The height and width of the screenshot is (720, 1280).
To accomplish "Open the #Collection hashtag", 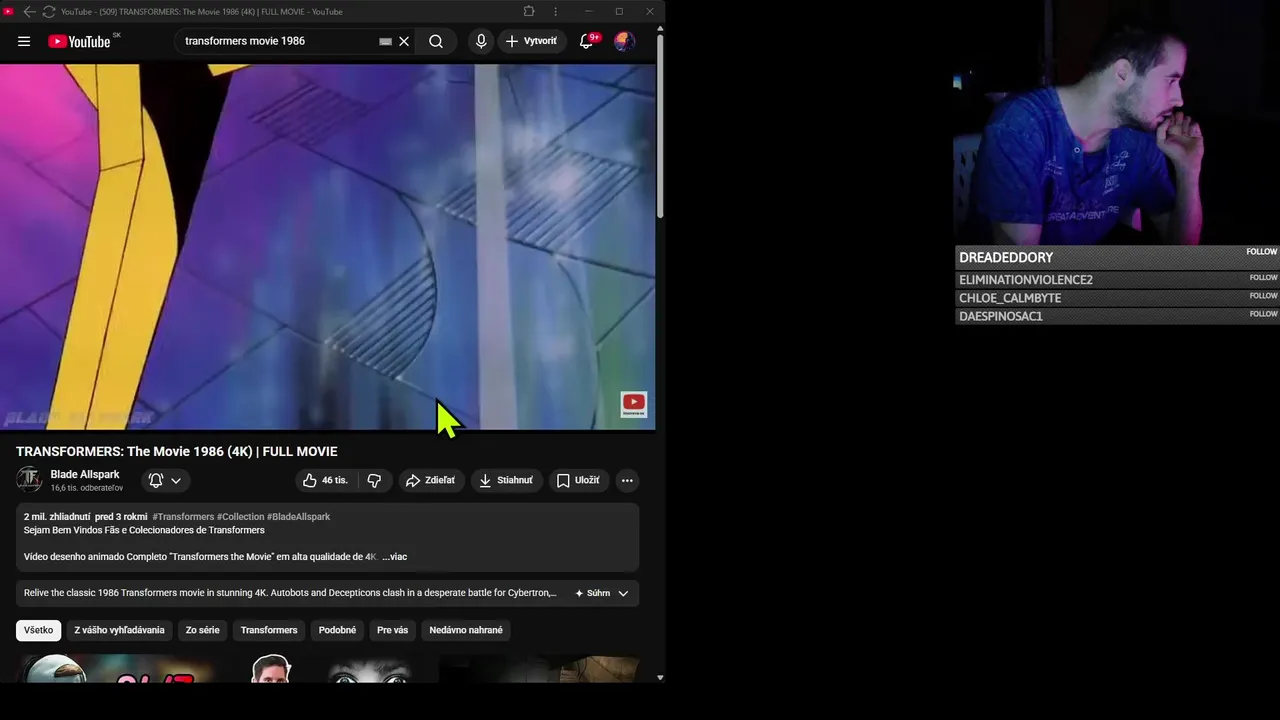I will pyautogui.click(x=240, y=517).
